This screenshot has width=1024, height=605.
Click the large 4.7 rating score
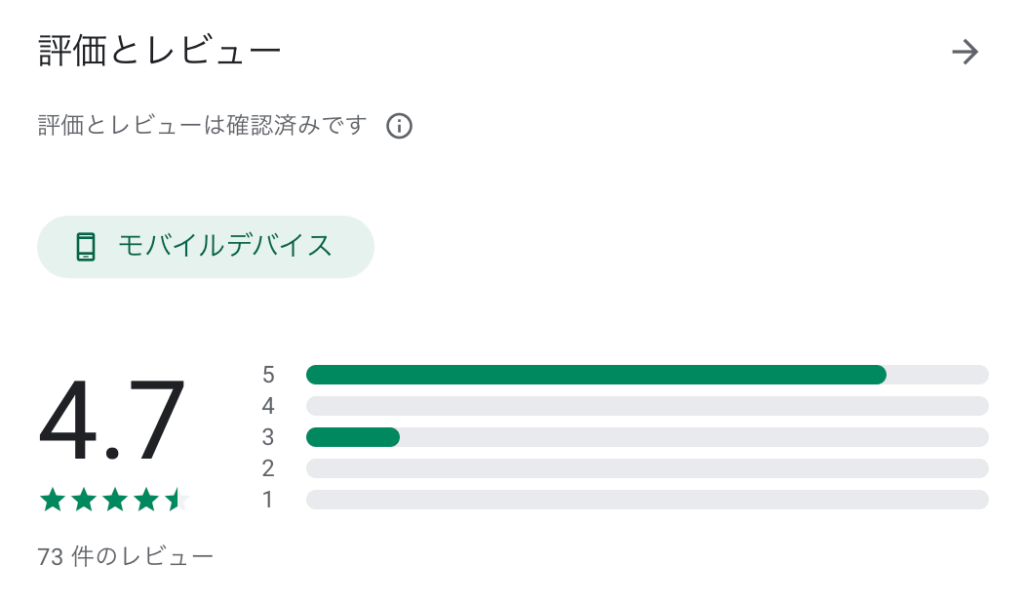(112, 420)
